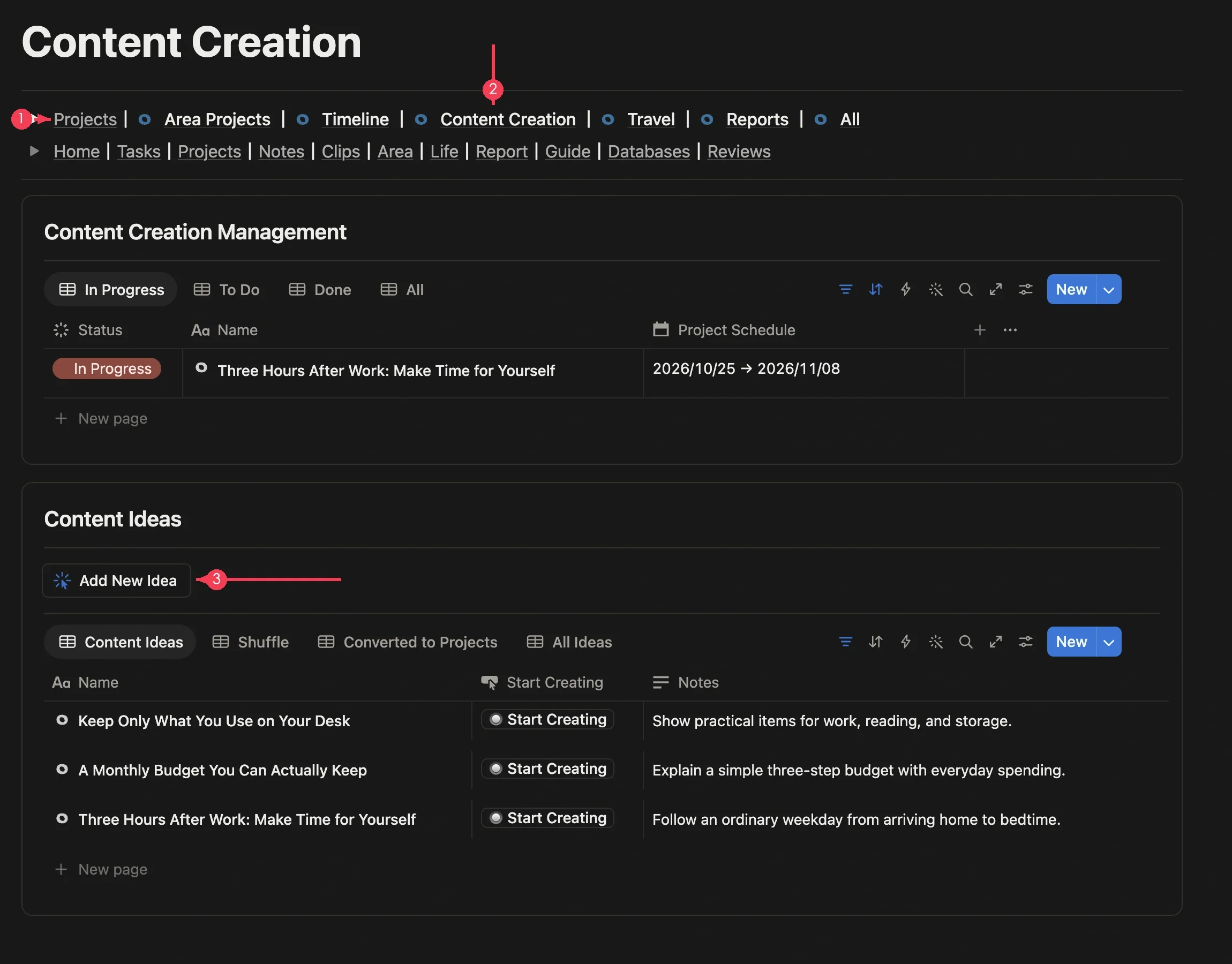Open filter icon in Content Creation Management toolbar
The image size is (1232, 964).
[845, 290]
